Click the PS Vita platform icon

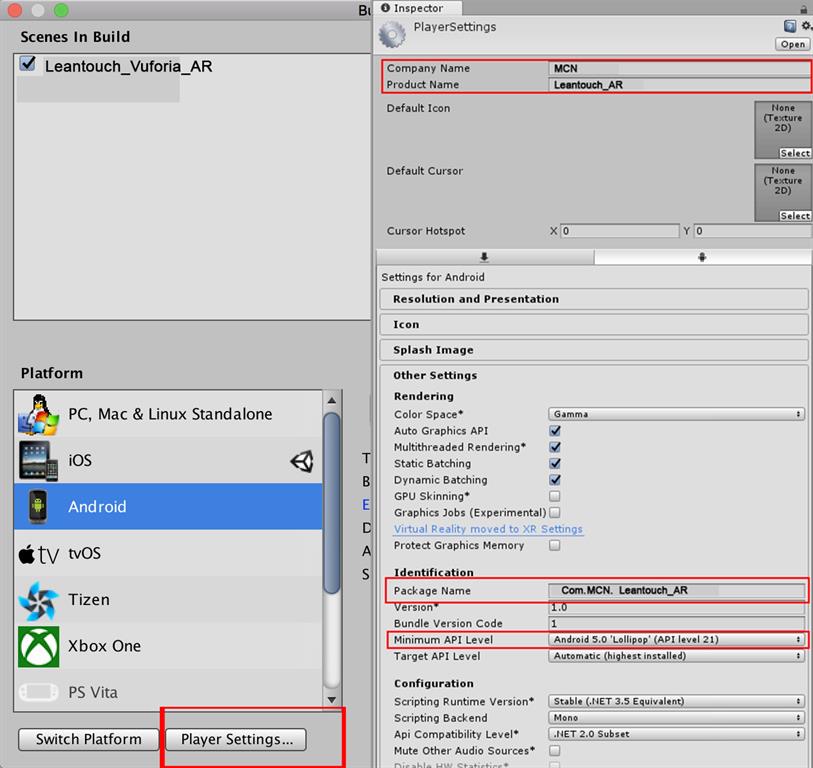(x=37, y=691)
